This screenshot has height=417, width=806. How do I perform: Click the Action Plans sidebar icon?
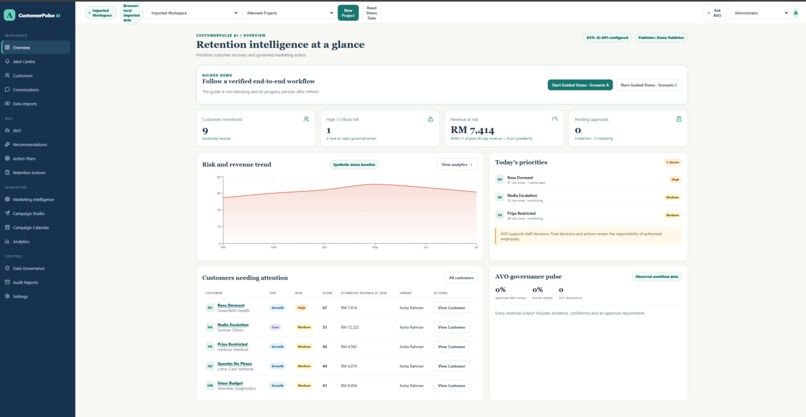[7, 158]
